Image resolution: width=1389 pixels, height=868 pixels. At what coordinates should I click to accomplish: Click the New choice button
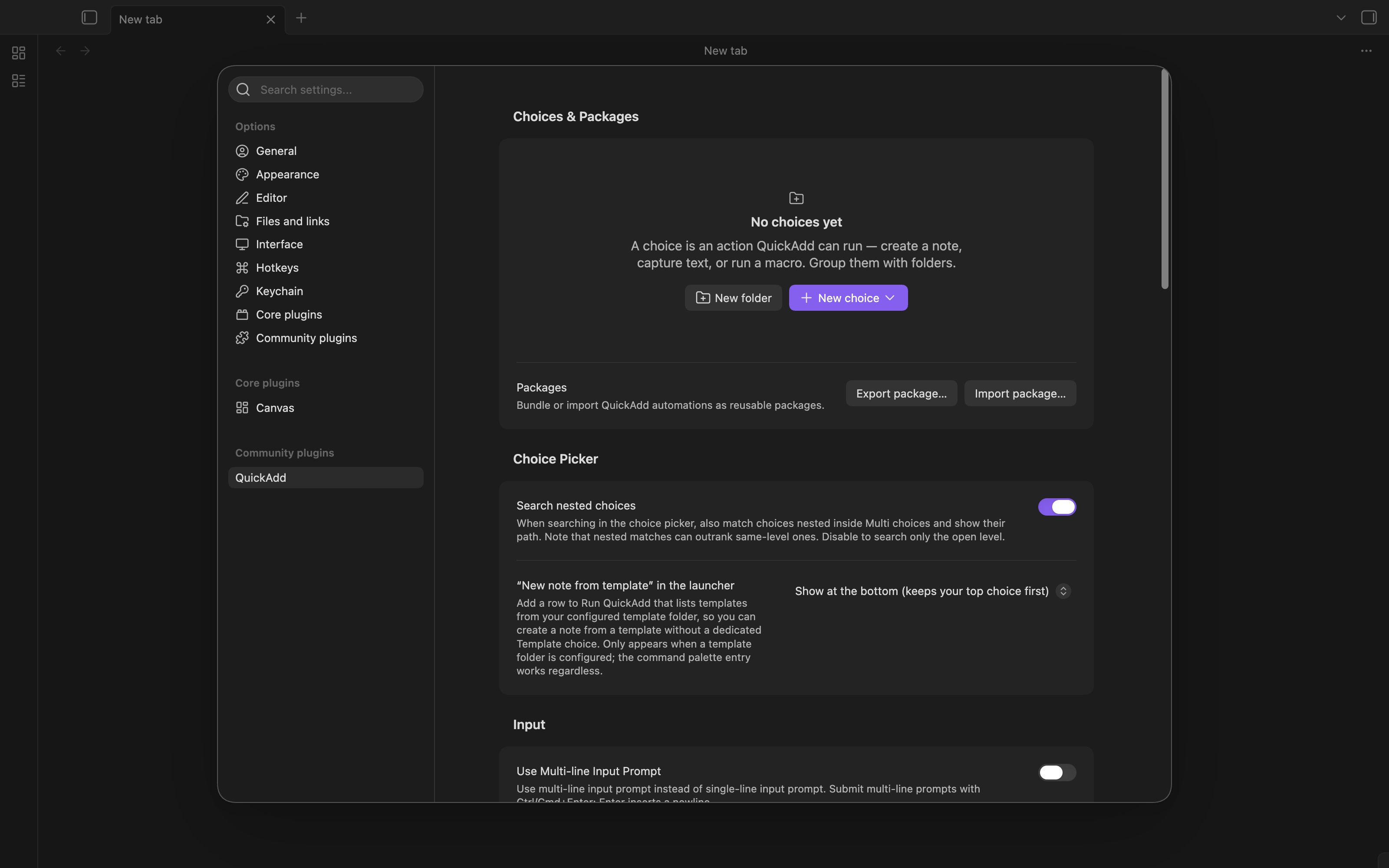click(848, 298)
